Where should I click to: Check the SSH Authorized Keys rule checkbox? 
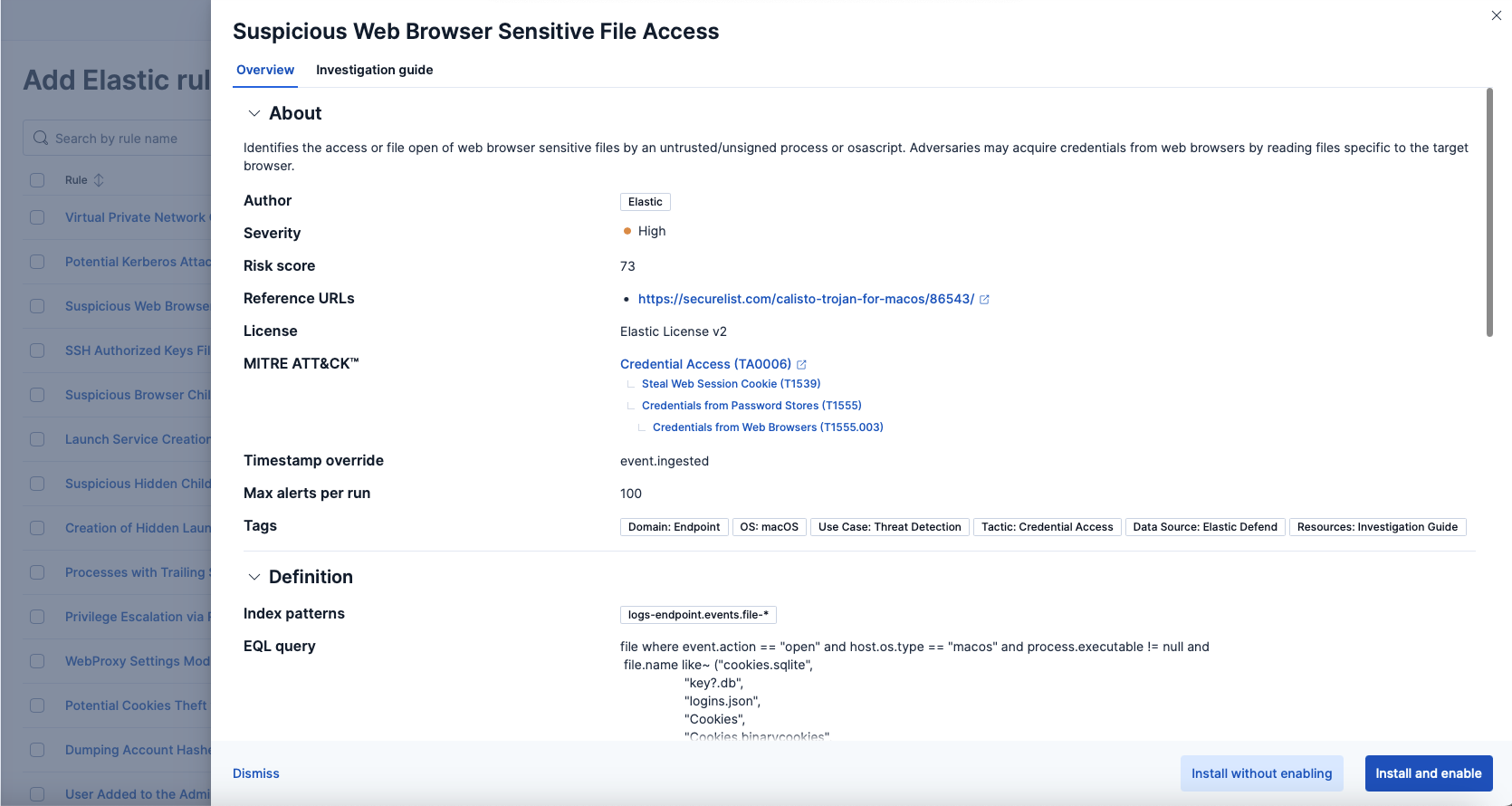pos(37,350)
